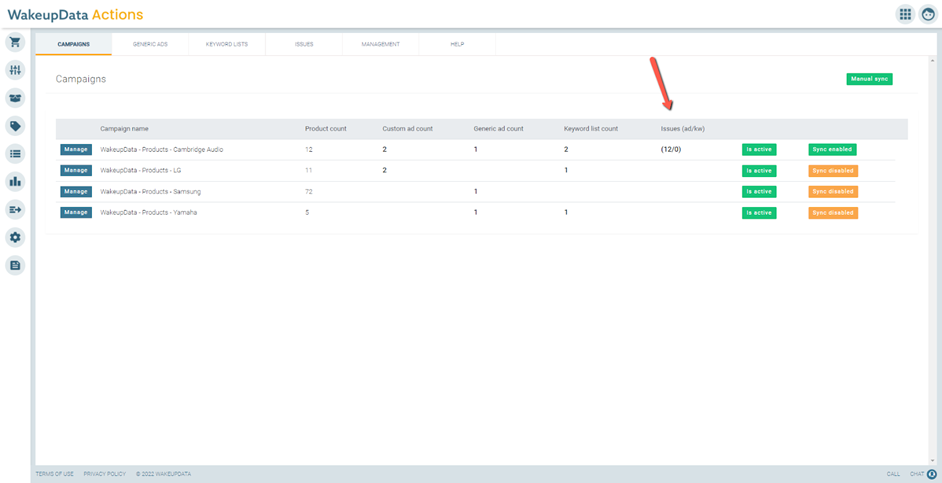Open the bar chart sidebar icon
The image size is (942, 483).
[15, 181]
